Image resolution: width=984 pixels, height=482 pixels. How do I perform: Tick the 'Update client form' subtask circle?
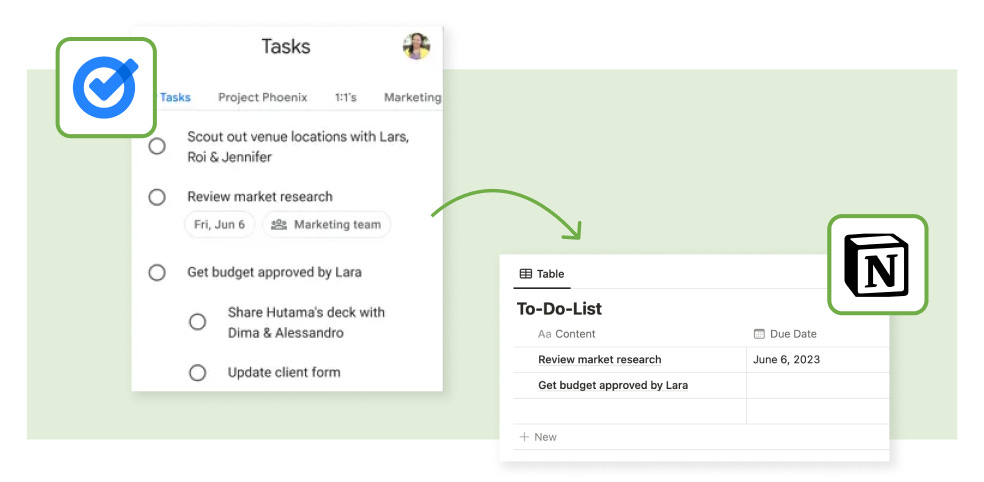[x=198, y=373]
